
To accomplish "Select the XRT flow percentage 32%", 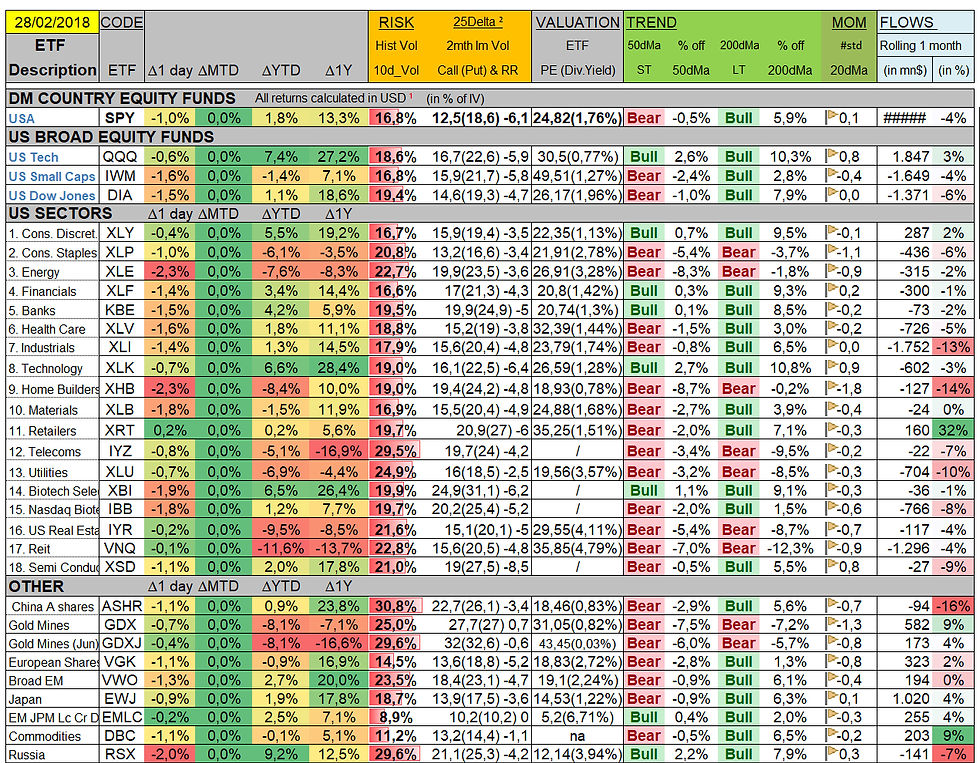I will pos(953,430).
